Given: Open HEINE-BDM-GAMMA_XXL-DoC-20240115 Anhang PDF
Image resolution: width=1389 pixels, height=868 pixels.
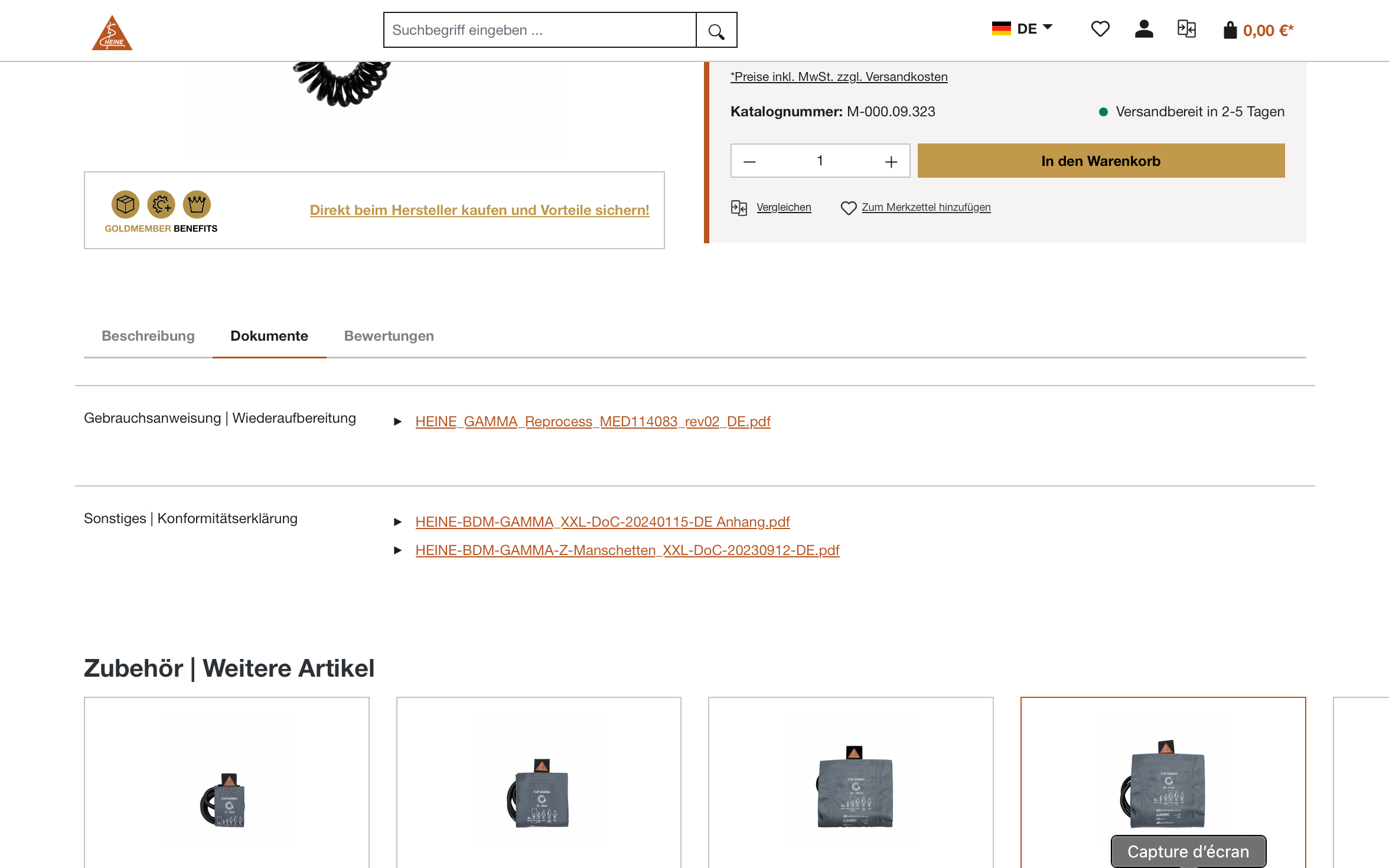Looking at the screenshot, I should click(602, 522).
